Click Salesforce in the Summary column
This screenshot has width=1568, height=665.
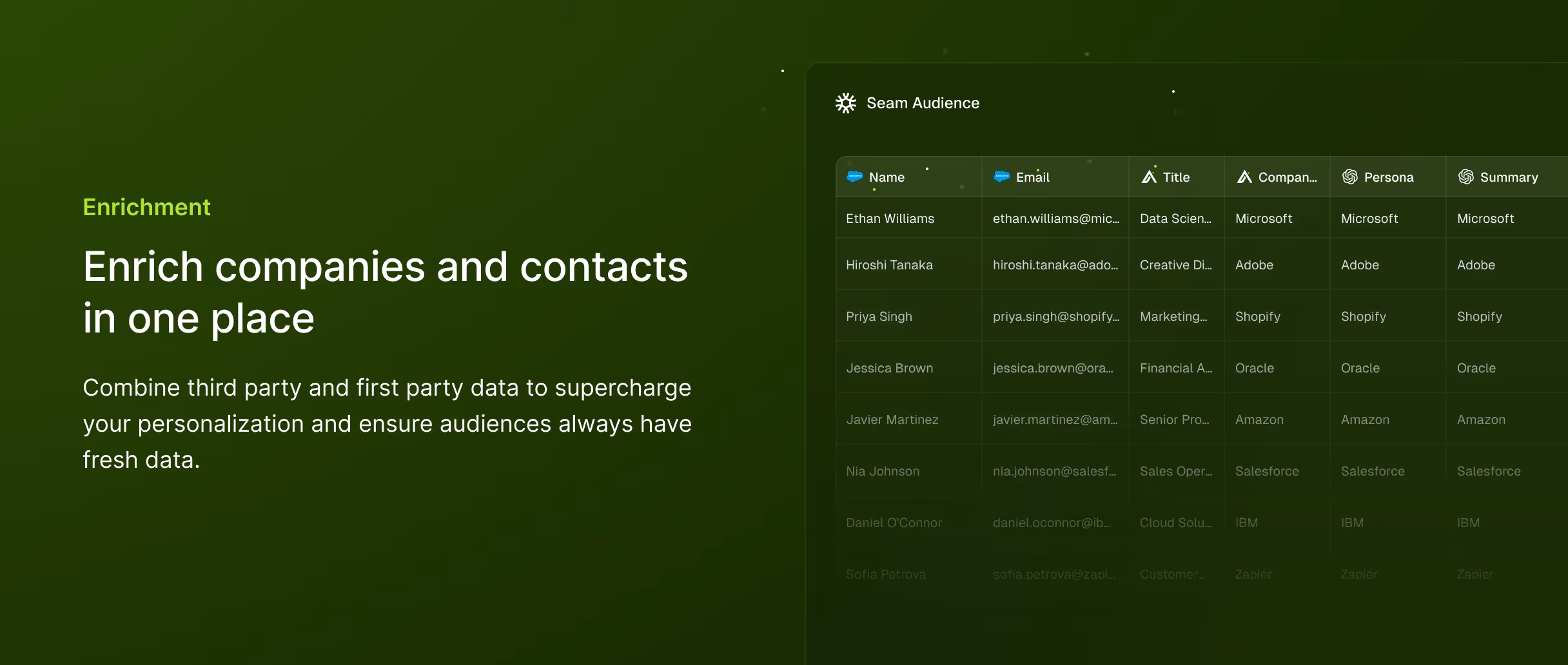[x=1489, y=471]
